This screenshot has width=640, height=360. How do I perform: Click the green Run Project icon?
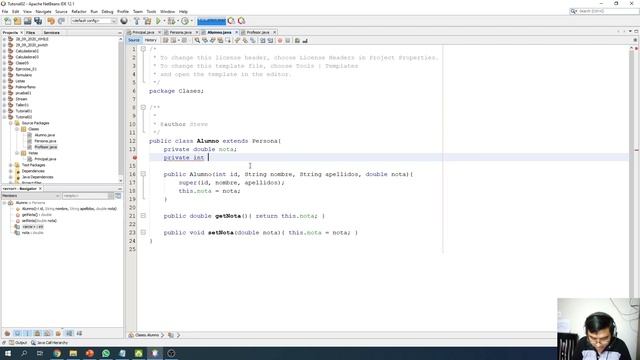[158, 21]
